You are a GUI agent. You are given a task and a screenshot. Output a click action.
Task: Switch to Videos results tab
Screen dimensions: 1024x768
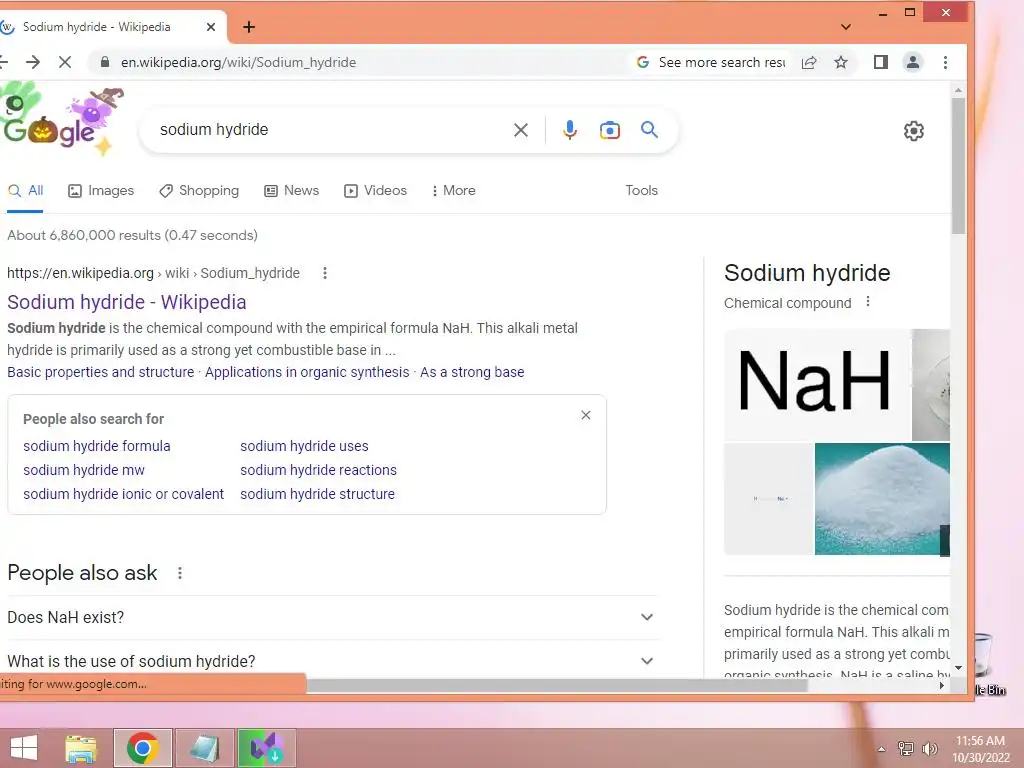point(376,191)
